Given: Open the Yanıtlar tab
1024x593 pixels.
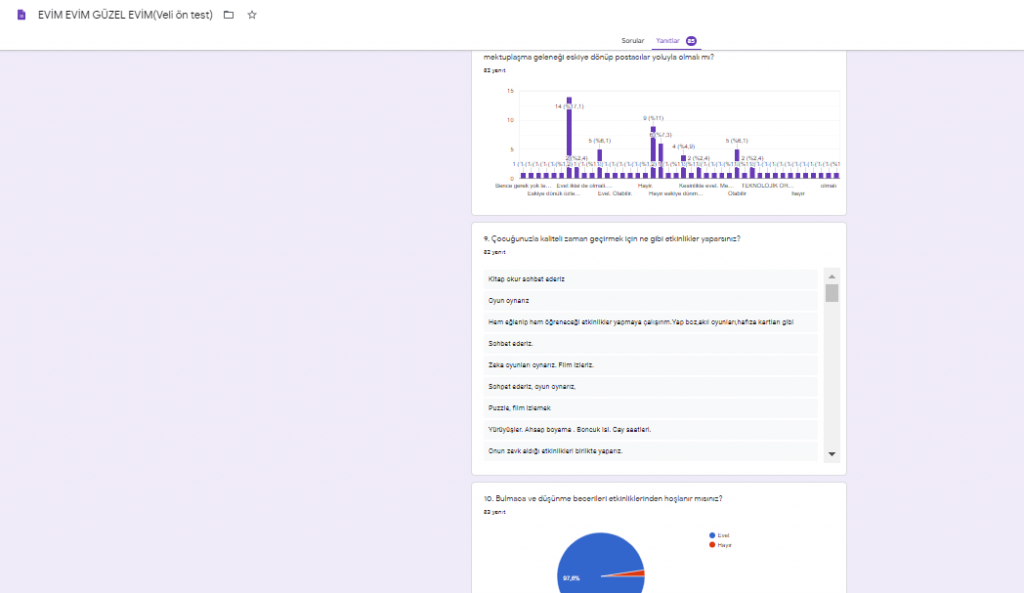Looking at the screenshot, I should coord(667,41).
